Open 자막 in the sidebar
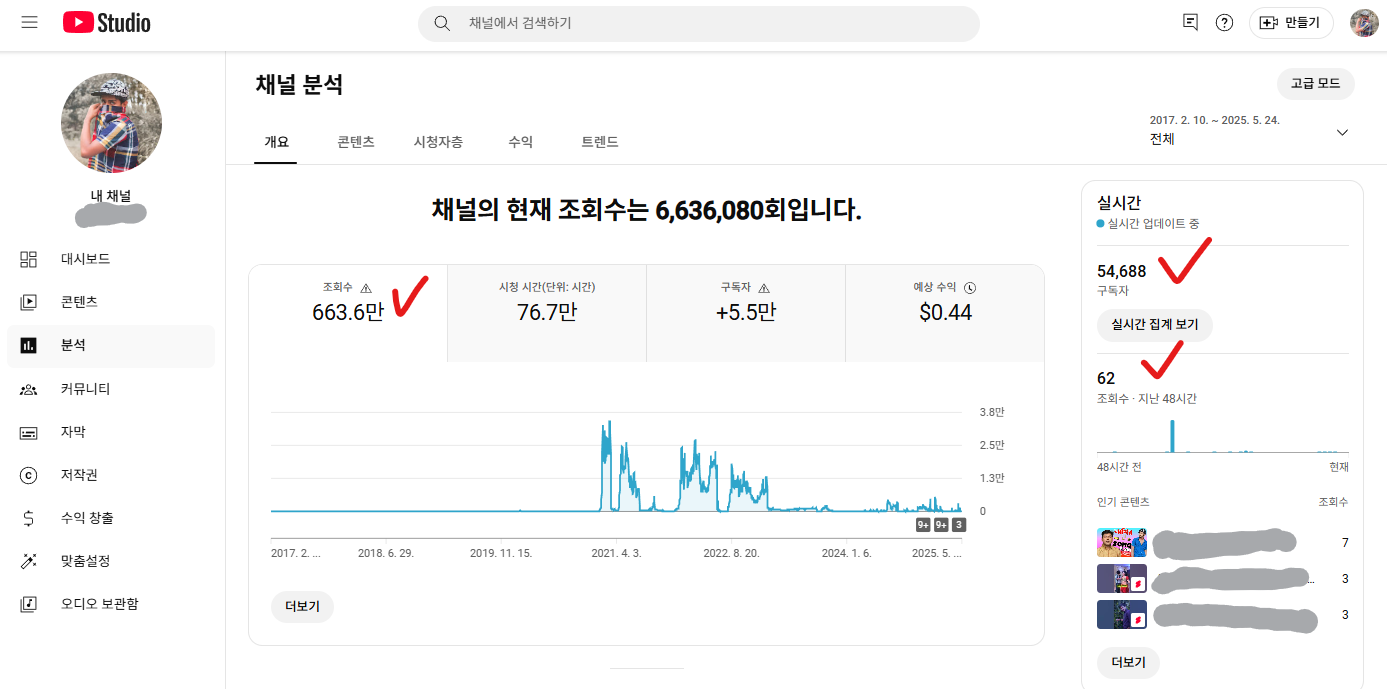 click(111, 432)
